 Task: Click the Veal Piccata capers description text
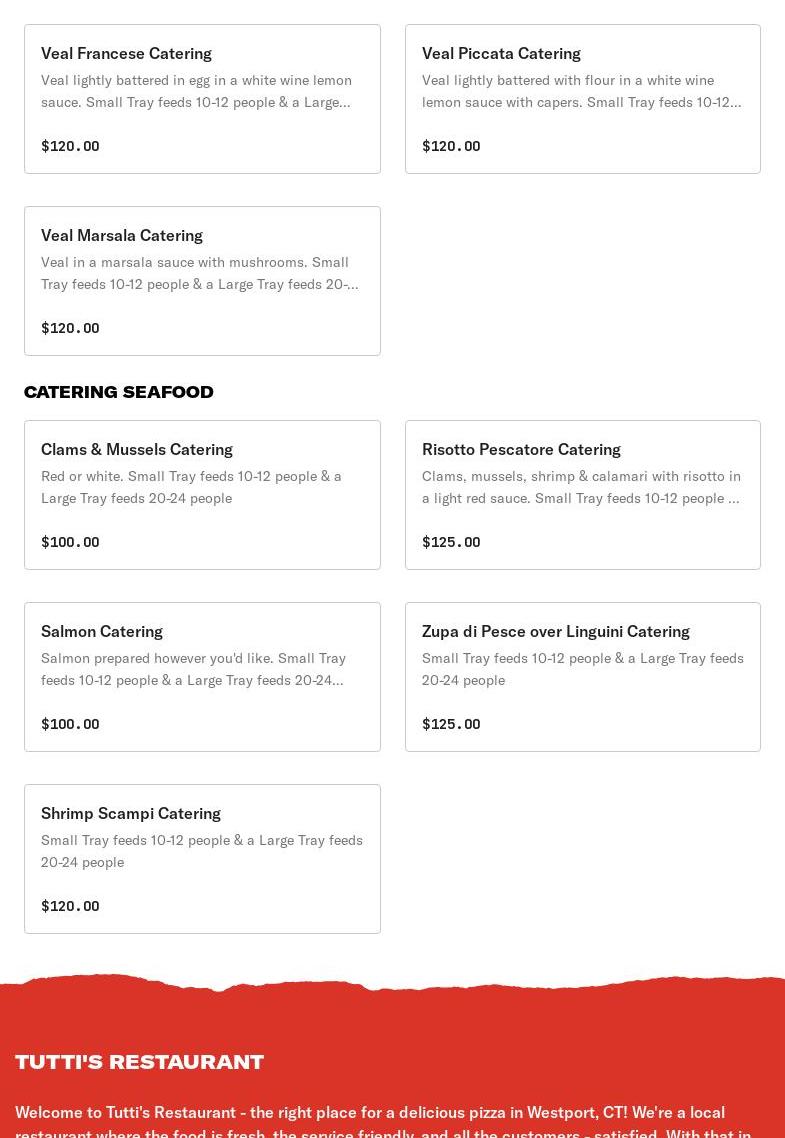(x=581, y=91)
